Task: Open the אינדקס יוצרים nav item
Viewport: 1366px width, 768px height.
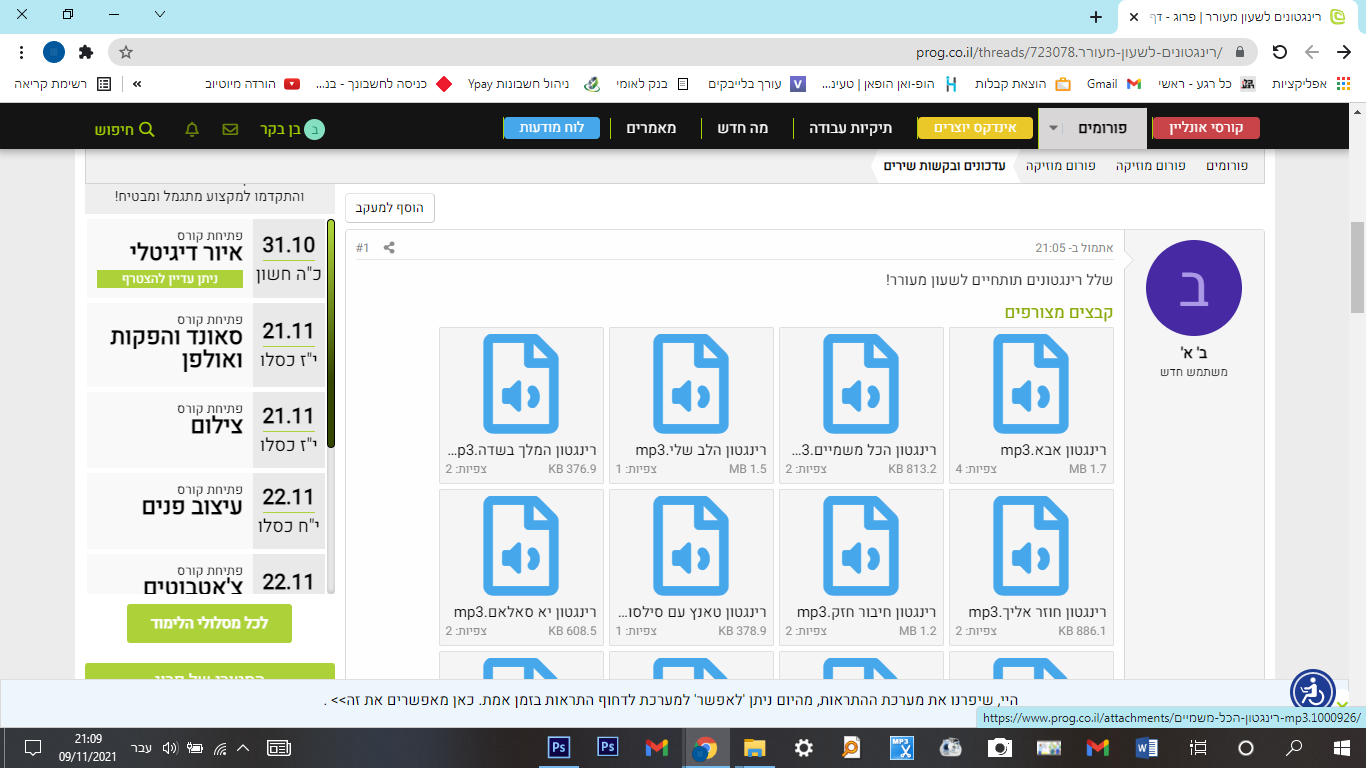Action: [x=975, y=128]
